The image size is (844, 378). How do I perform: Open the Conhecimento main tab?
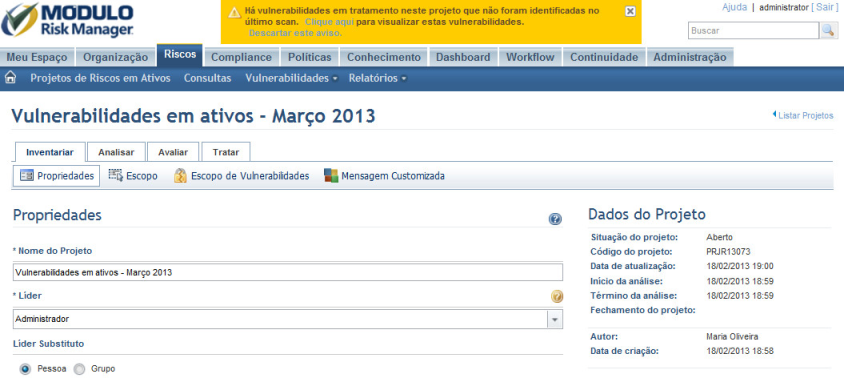click(384, 57)
